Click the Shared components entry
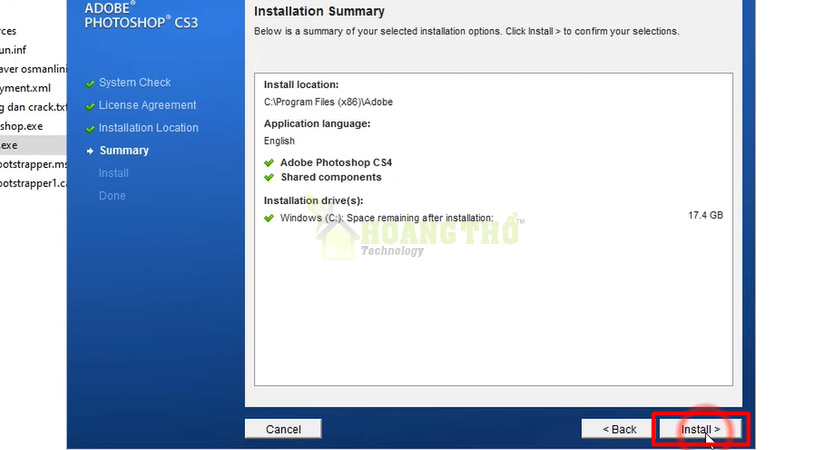 [331, 177]
